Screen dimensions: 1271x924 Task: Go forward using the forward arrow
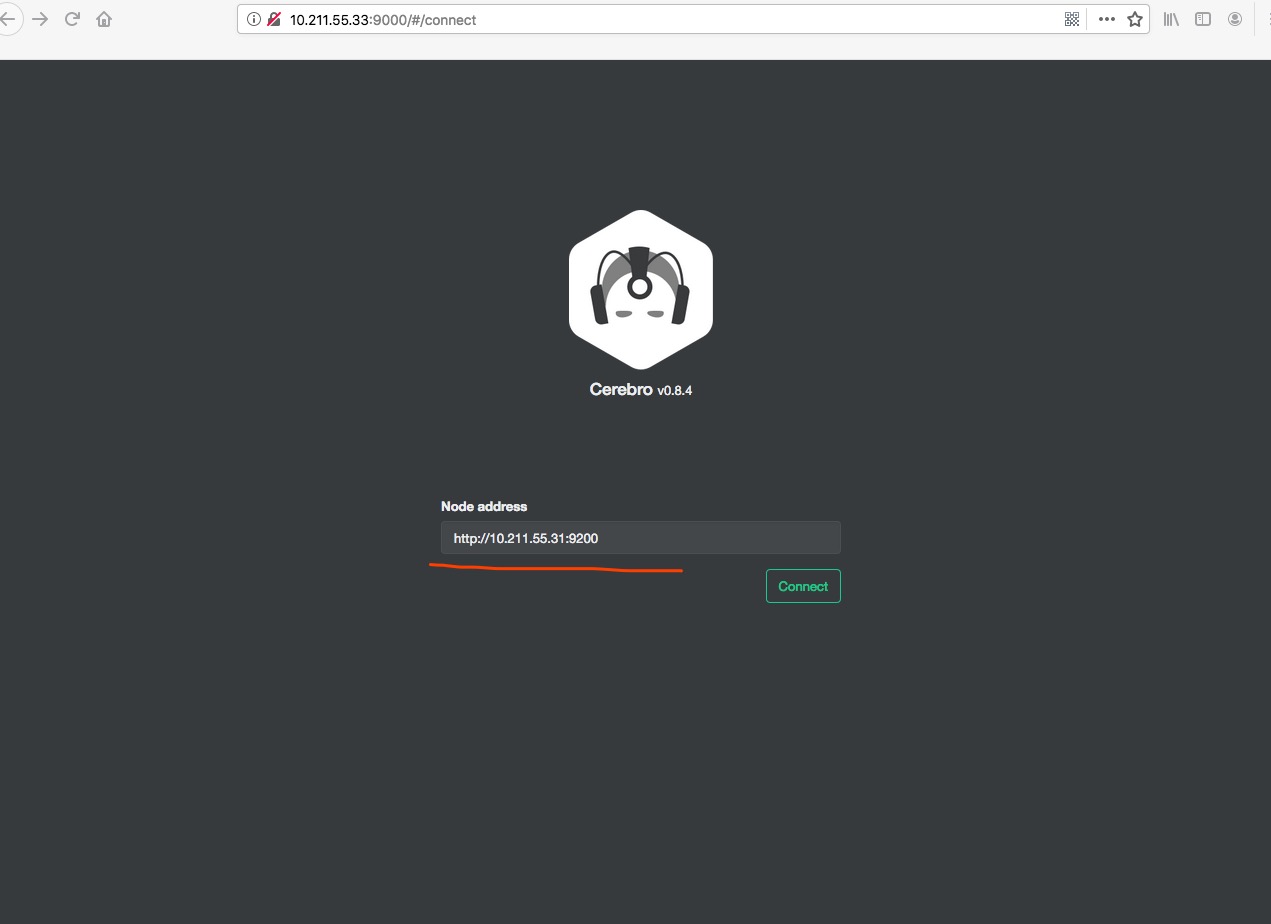(x=40, y=19)
